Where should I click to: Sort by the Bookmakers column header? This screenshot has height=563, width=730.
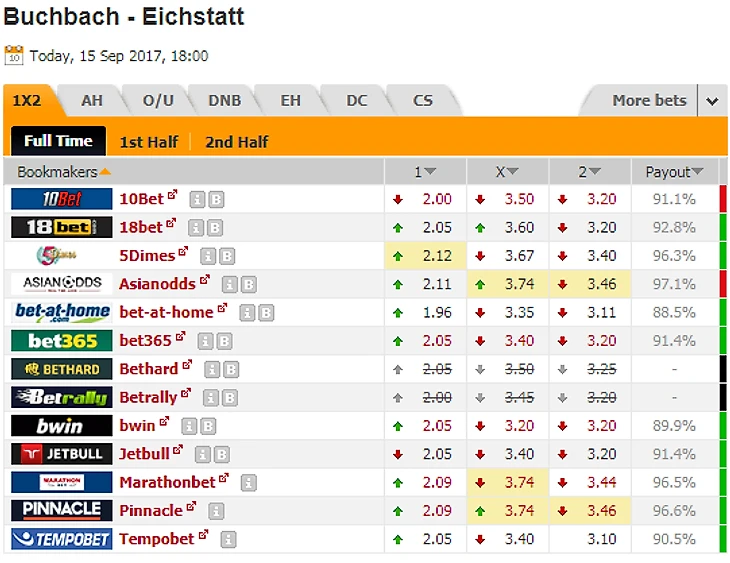coord(64,172)
